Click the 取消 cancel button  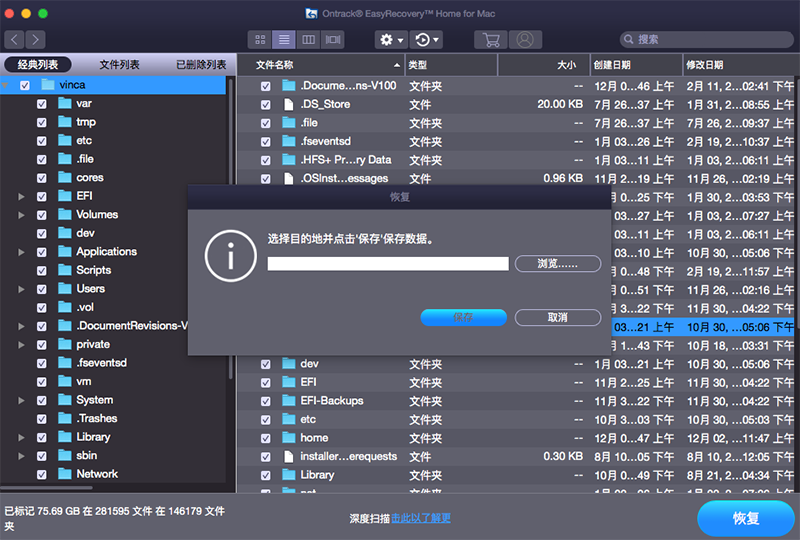point(558,317)
